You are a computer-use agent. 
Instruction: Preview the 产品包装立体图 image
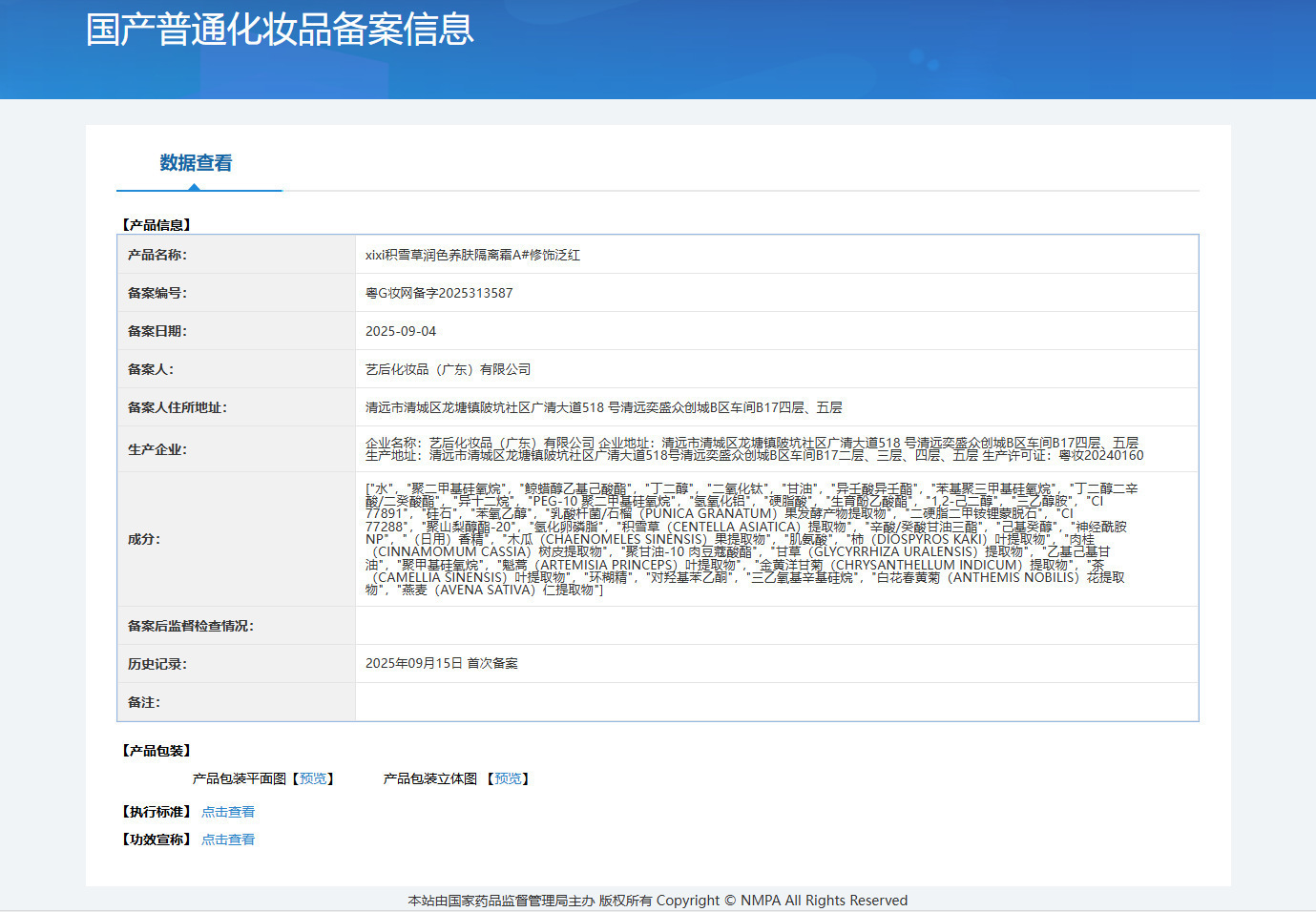tap(508, 779)
